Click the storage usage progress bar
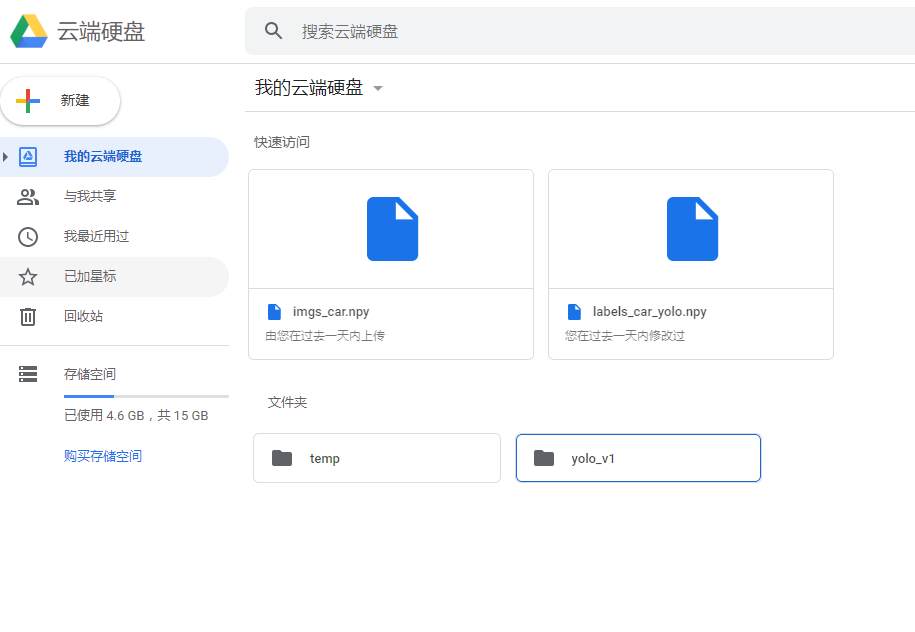 [x=146, y=396]
